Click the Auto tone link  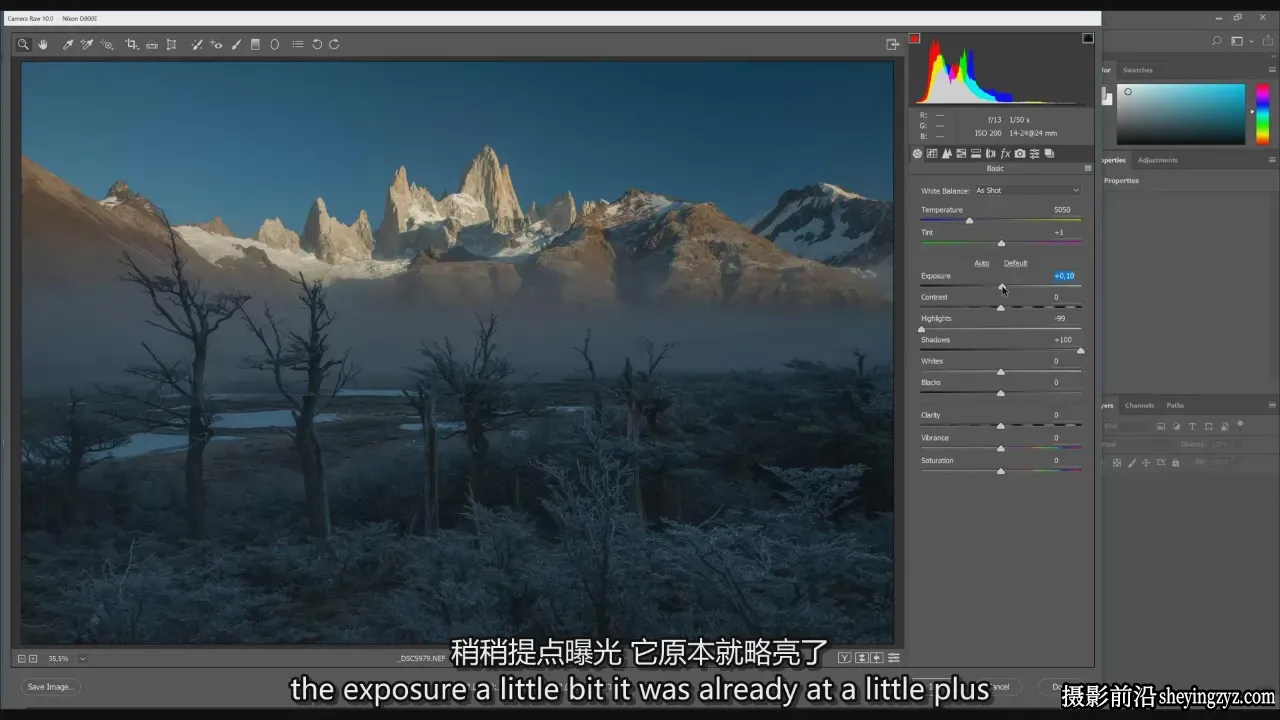[982, 263]
